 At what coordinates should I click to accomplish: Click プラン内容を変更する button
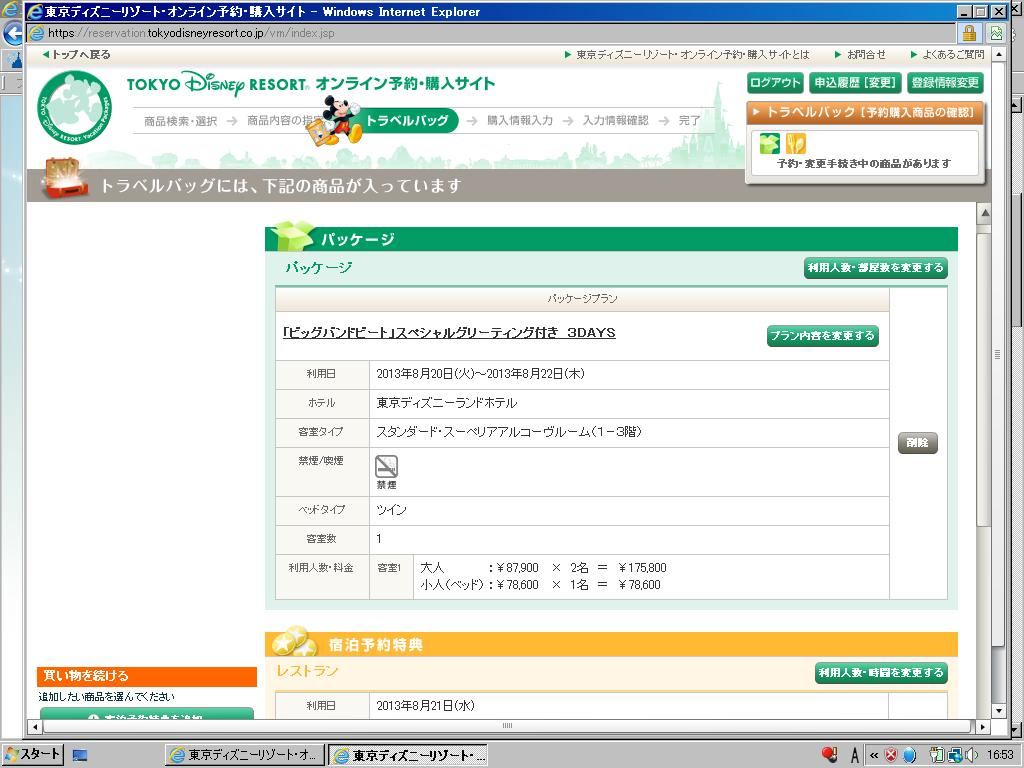822,336
